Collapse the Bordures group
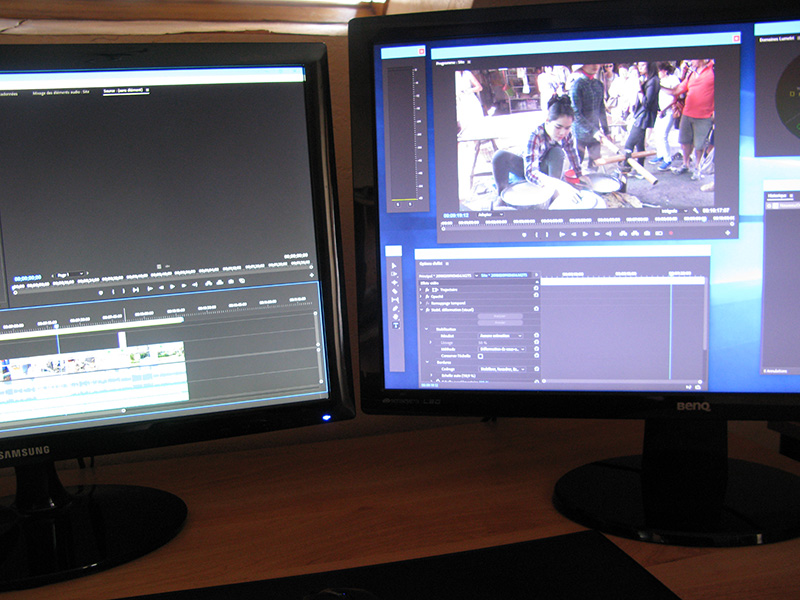The image size is (800, 600). pos(427,362)
